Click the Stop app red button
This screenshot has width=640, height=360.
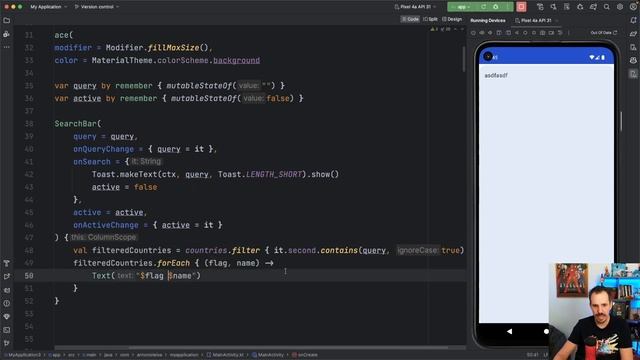pos(521,7)
